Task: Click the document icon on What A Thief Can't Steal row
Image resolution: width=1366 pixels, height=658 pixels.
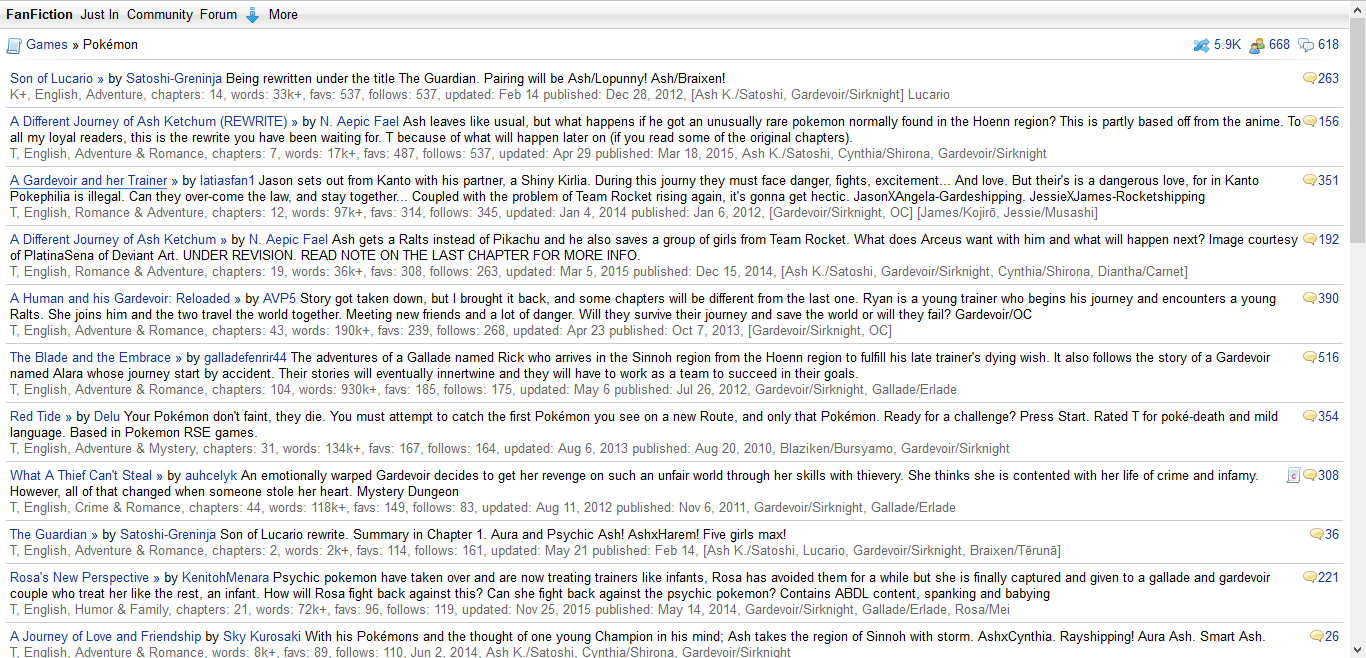Action: (1294, 475)
